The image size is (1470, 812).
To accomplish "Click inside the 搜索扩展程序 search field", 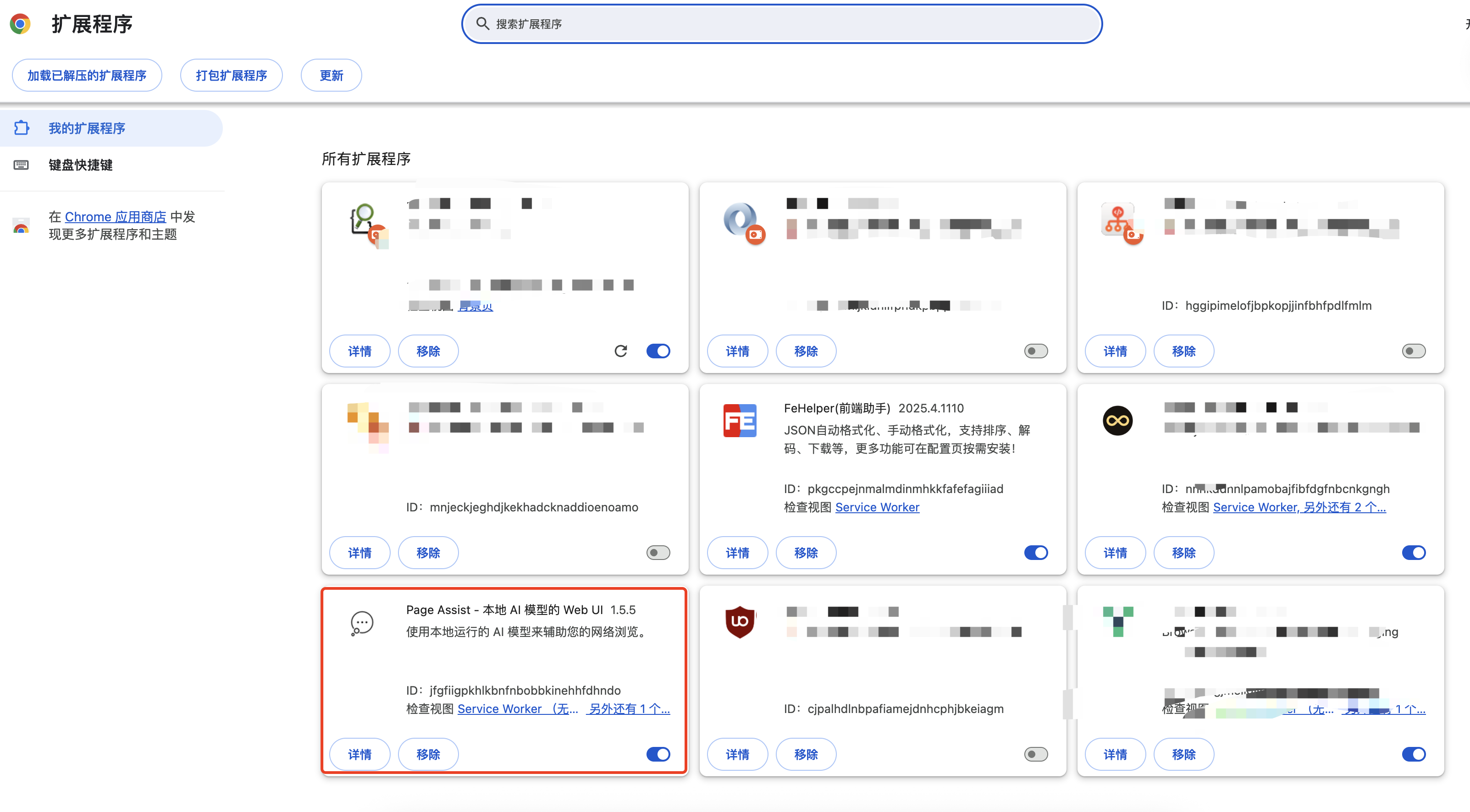I will [x=685, y=23].
